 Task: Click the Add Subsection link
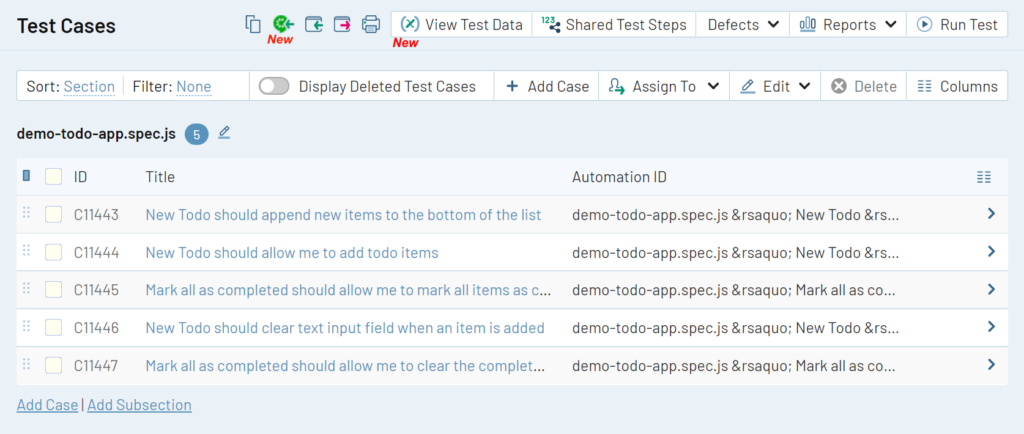[x=139, y=405]
